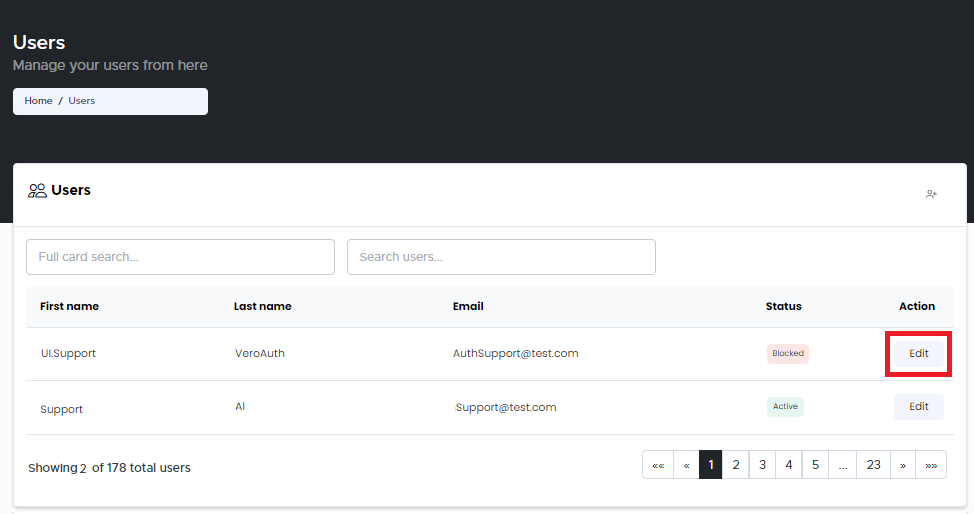974x514 pixels.
Task: Open the Home breadcrumb link
Action: (39, 101)
